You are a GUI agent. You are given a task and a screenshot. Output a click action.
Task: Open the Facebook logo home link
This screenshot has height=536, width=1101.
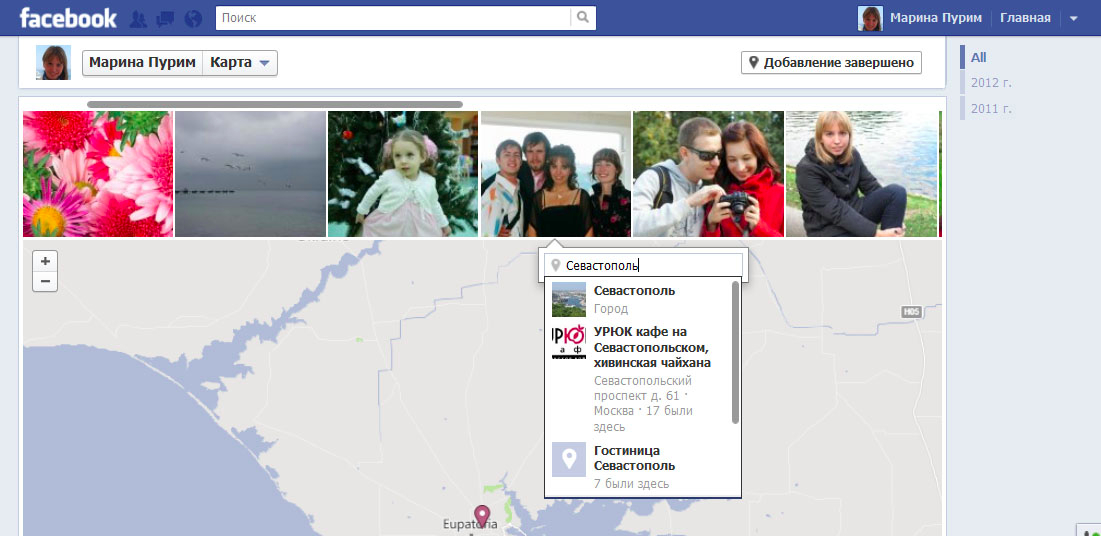pyautogui.click(x=68, y=18)
